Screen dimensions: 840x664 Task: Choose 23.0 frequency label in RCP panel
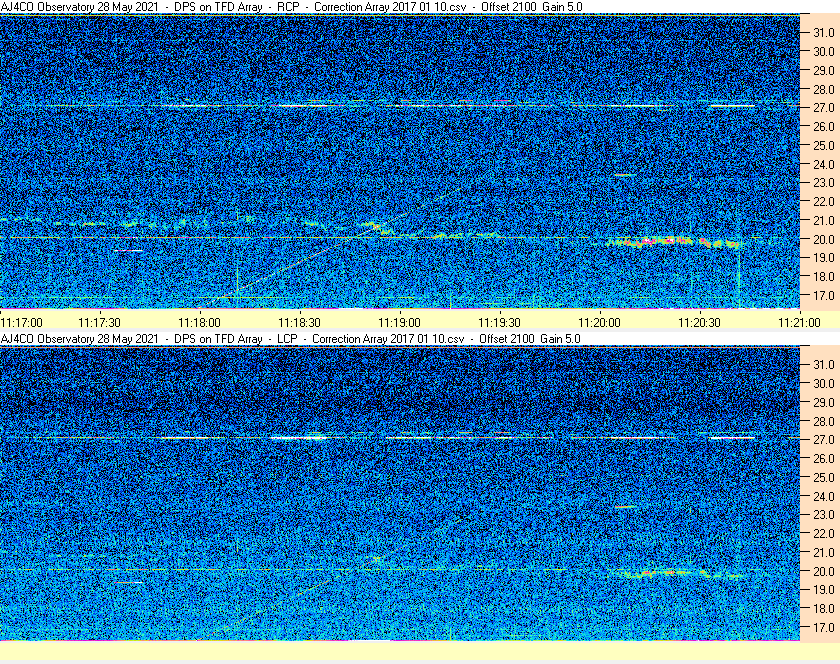(x=824, y=183)
